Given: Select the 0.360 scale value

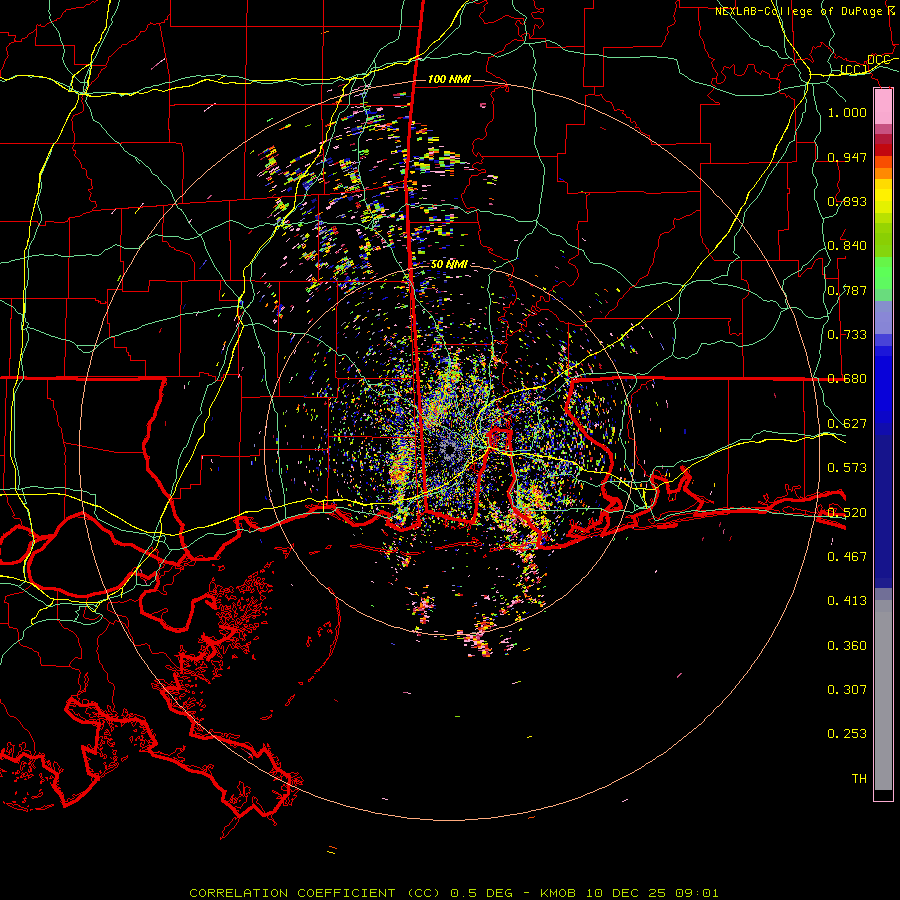Looking at the screenshot, I should click(x=847, y=646).
